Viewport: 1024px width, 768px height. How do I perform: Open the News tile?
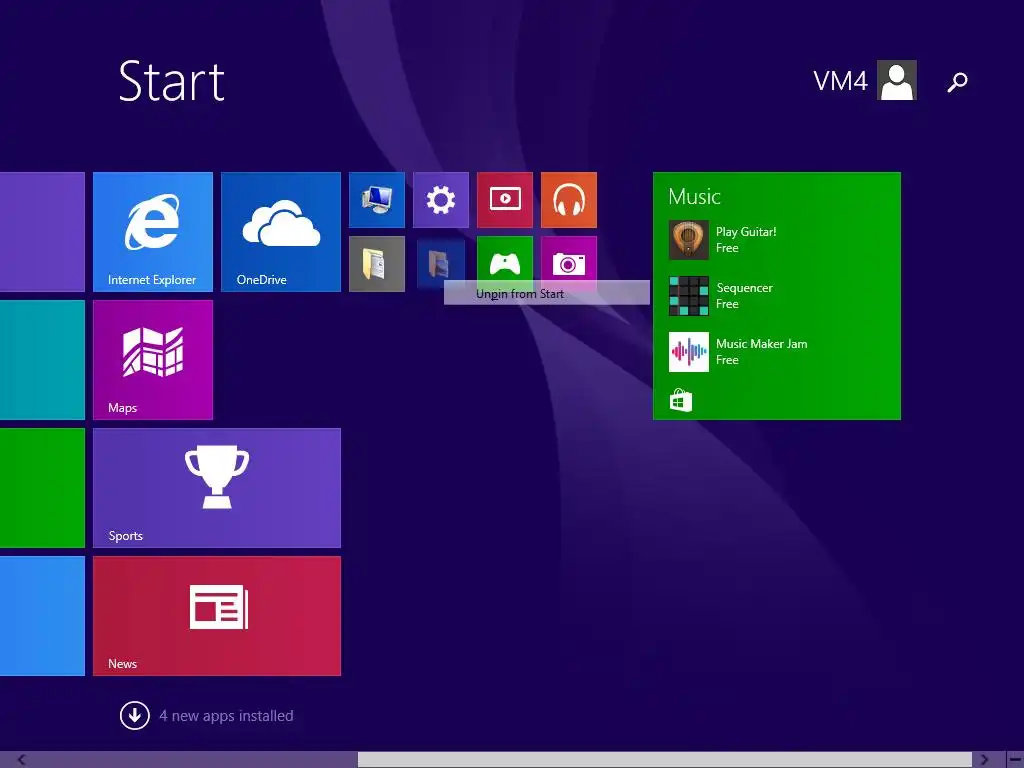(x=217, y=616)
